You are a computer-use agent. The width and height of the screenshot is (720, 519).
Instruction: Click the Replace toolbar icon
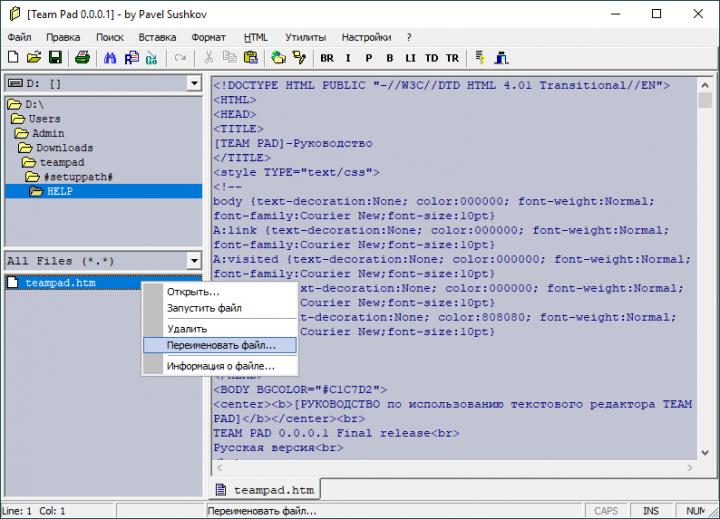(131, 58)
